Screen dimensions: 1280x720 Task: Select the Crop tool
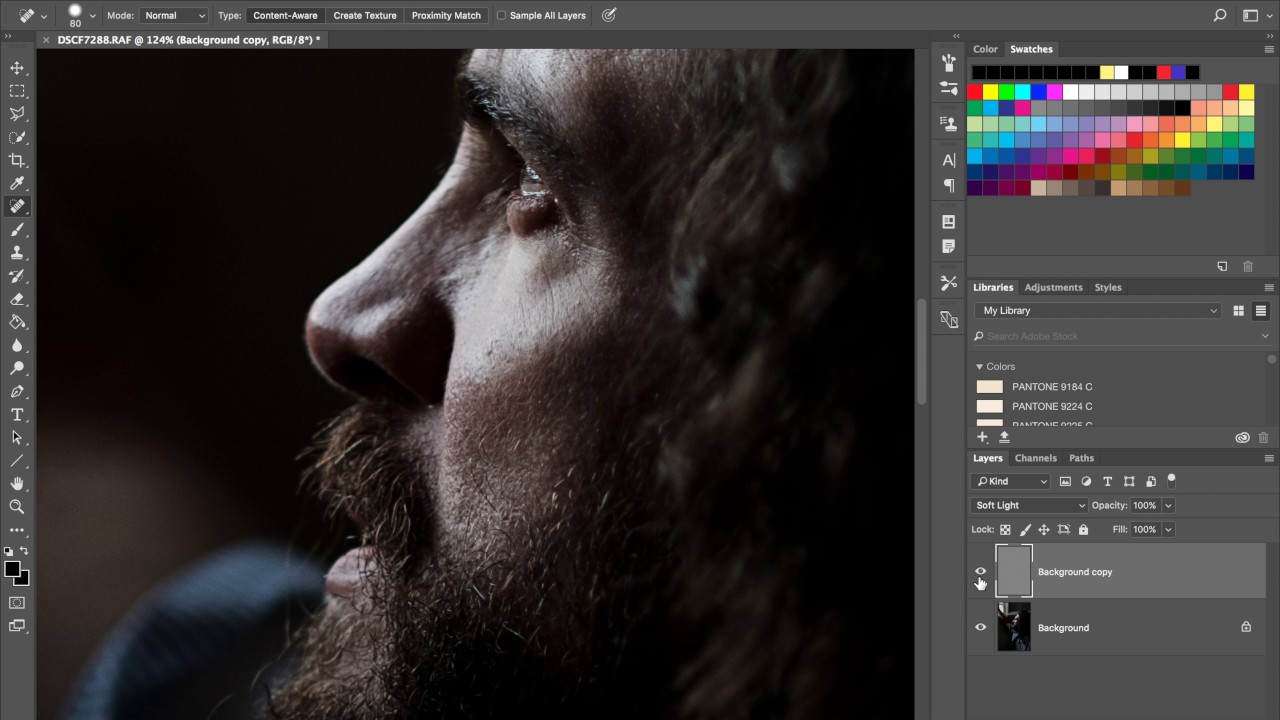tap(17, 160)
